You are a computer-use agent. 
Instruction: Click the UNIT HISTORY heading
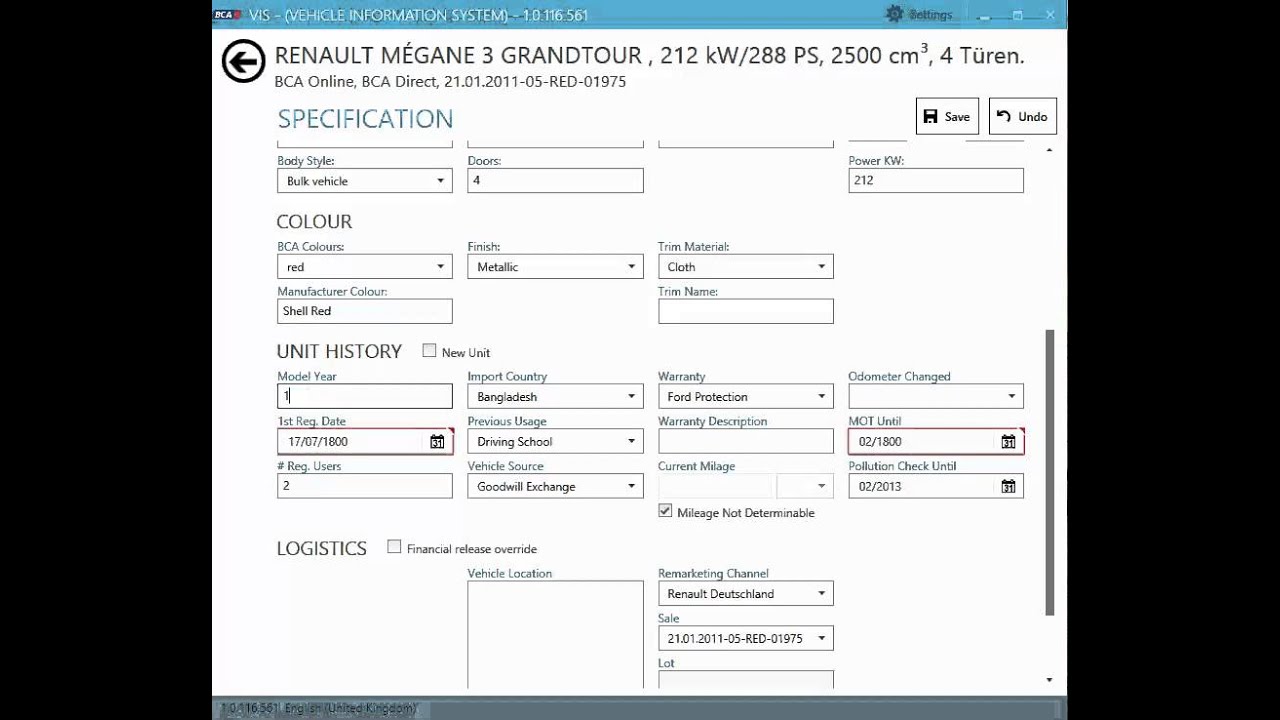point(339,351)
